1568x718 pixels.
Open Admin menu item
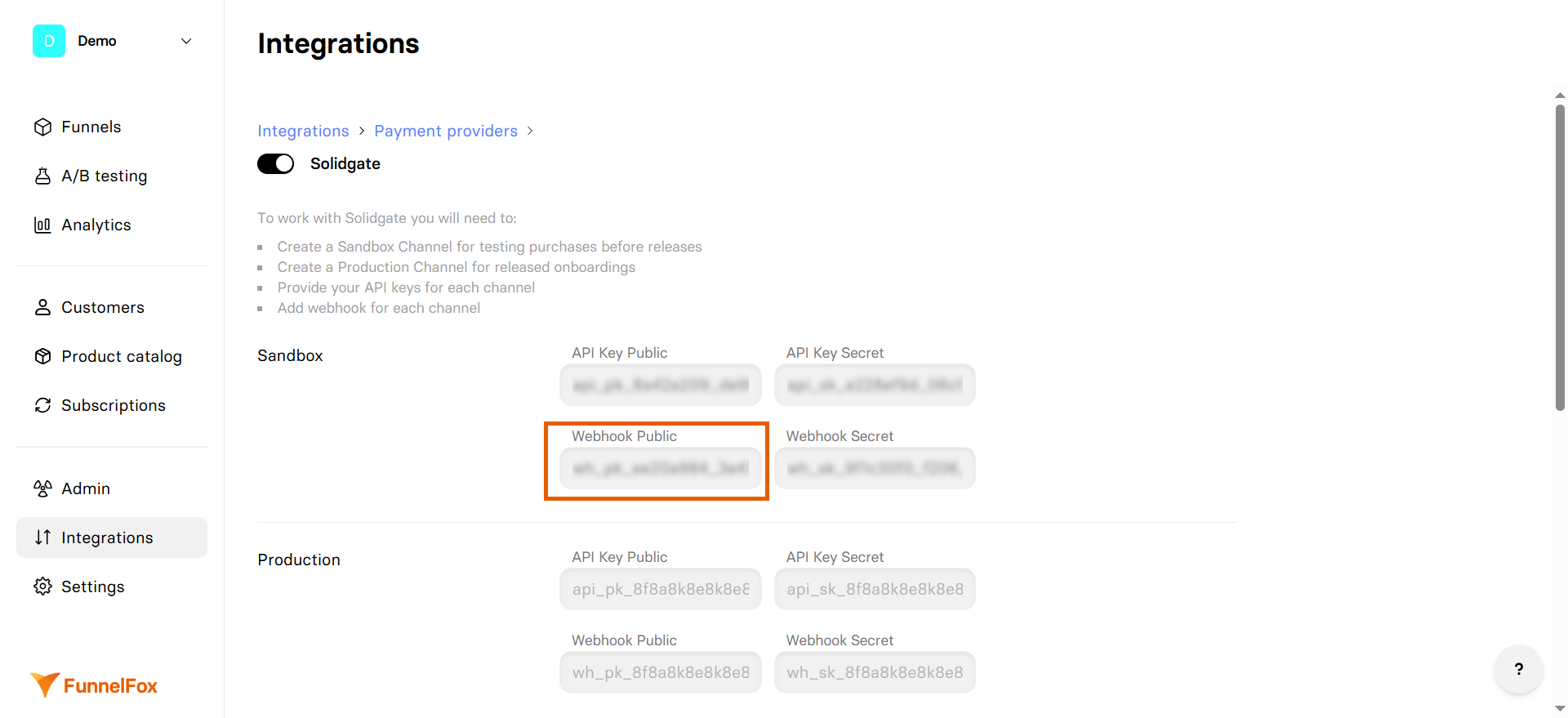(x=112, y=488)
